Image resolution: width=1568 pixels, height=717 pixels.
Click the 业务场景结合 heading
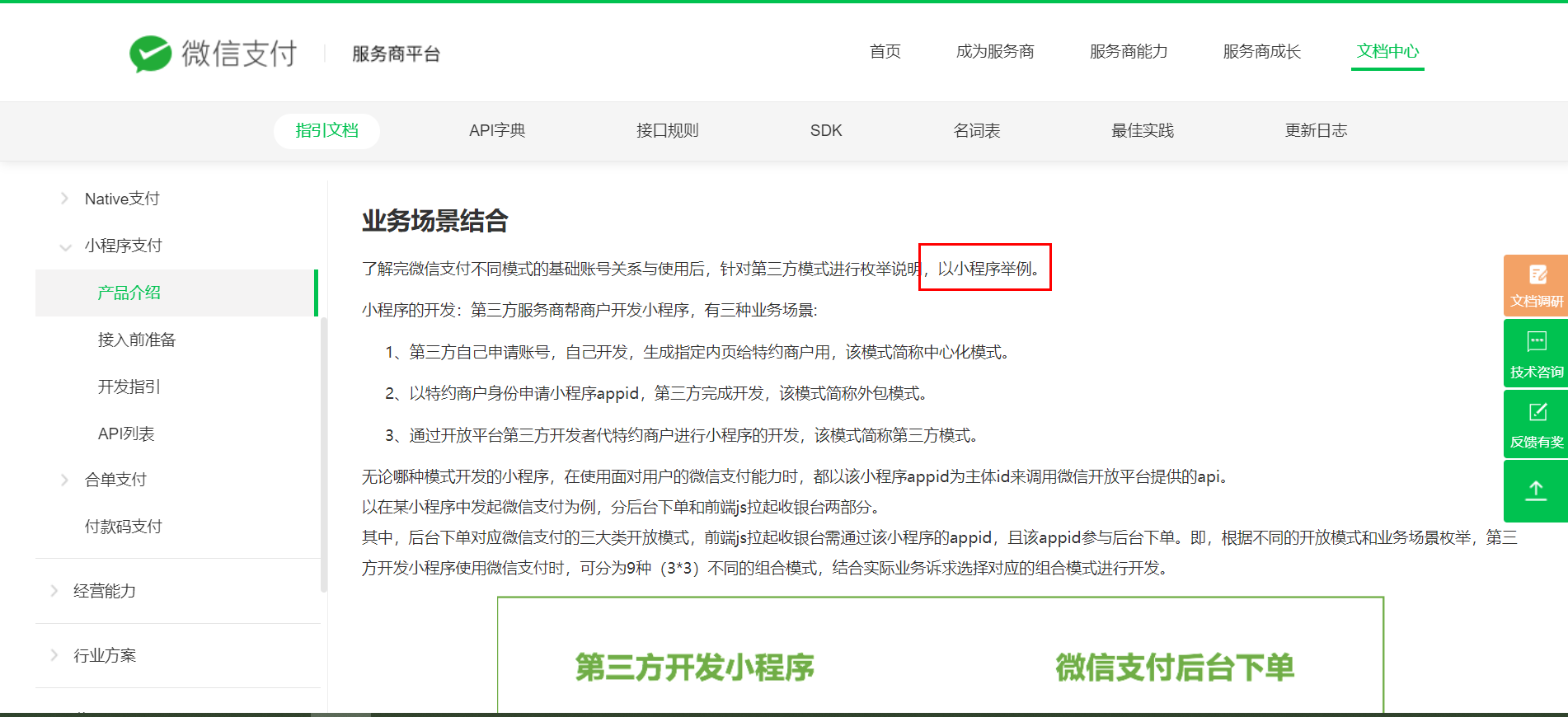pyautogui.click(x=434, y=221)
